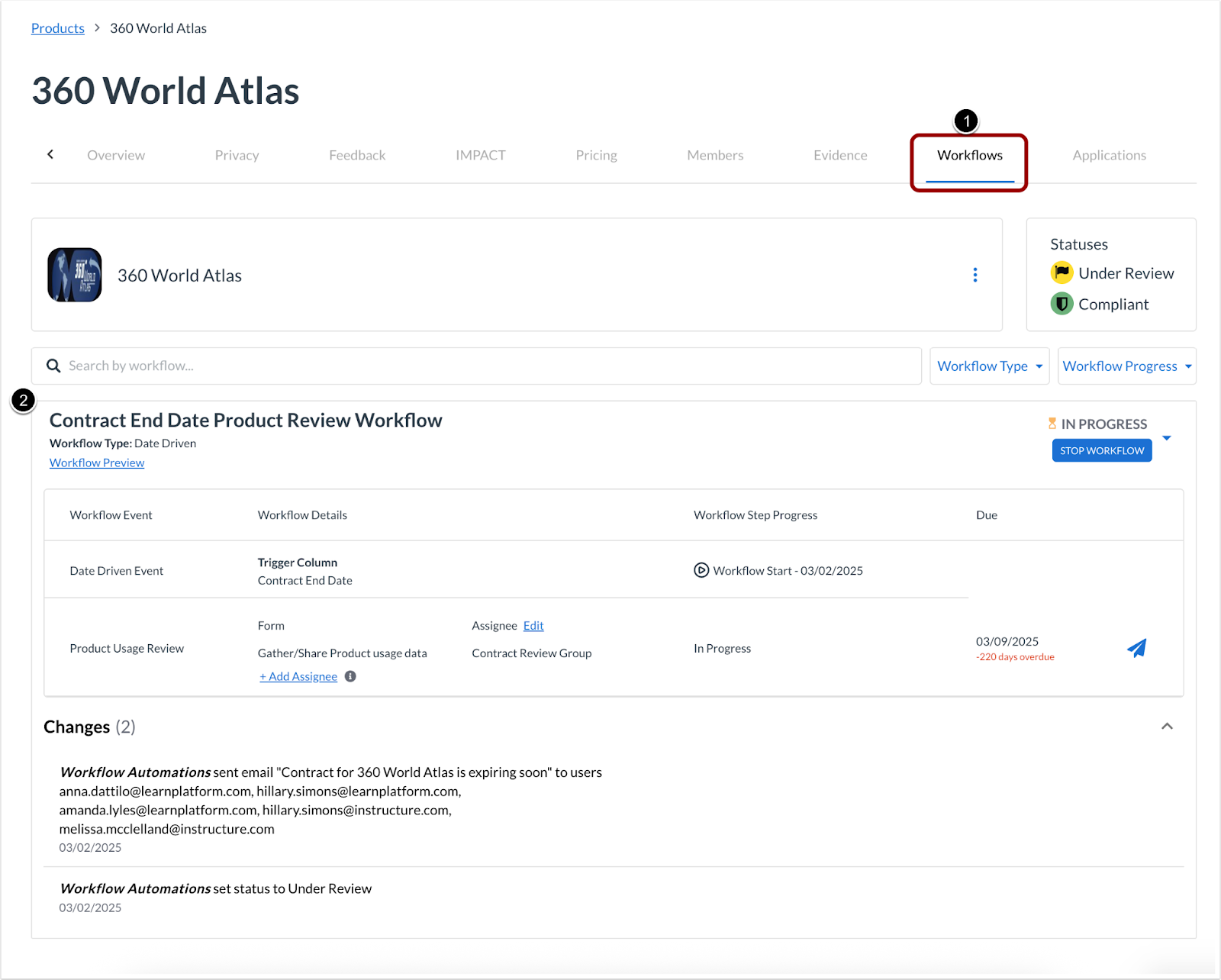Click the paper plane send icon near the due date
Screen dimensions: 1221x980
click(x=1136, y=648)
